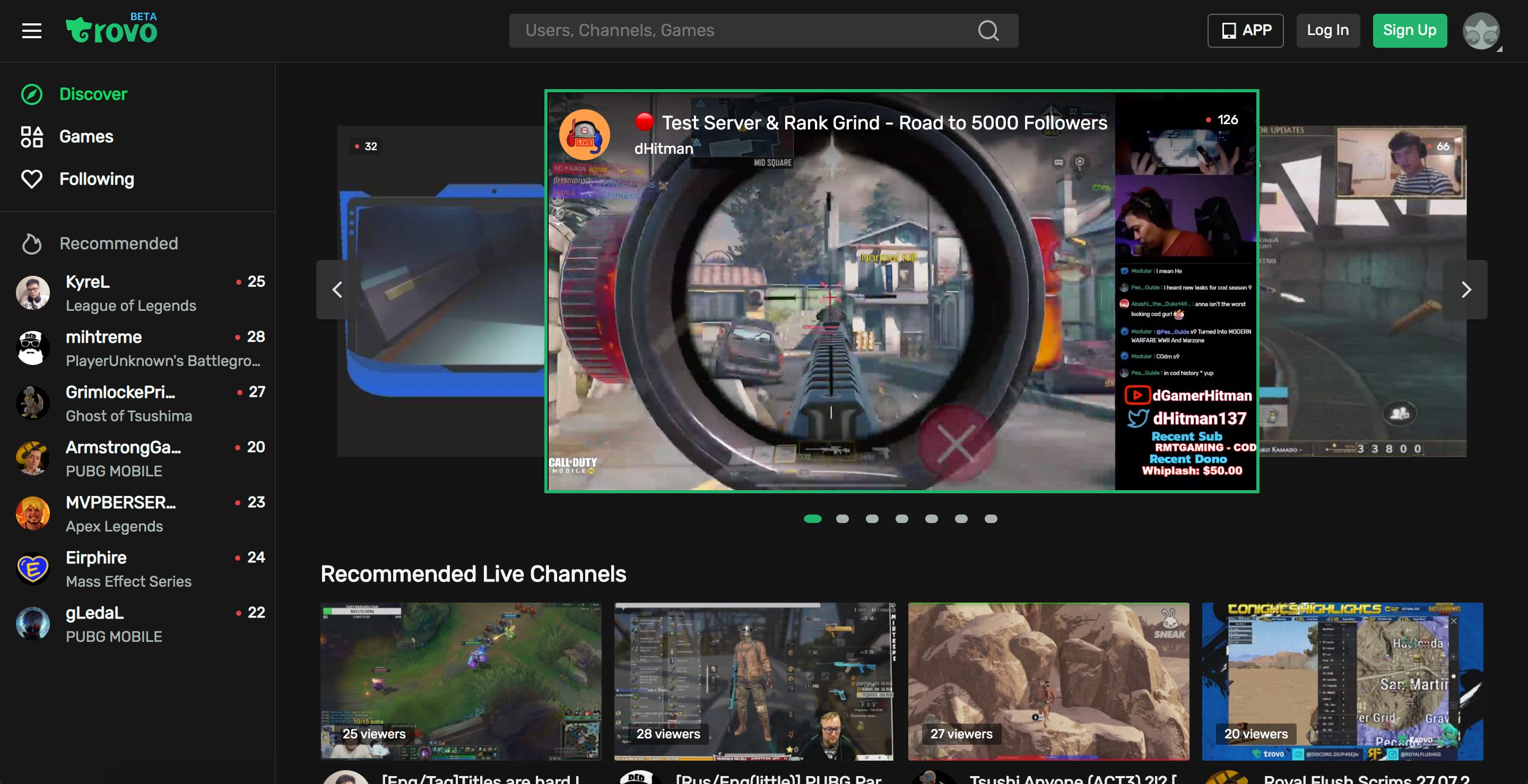Open the Following menu item
The image size is (1528, 784).
point(97,179)
